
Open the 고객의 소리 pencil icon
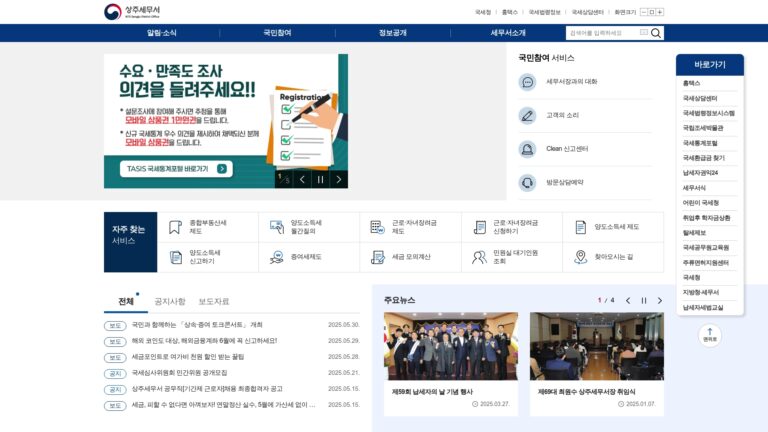point(528,116)
